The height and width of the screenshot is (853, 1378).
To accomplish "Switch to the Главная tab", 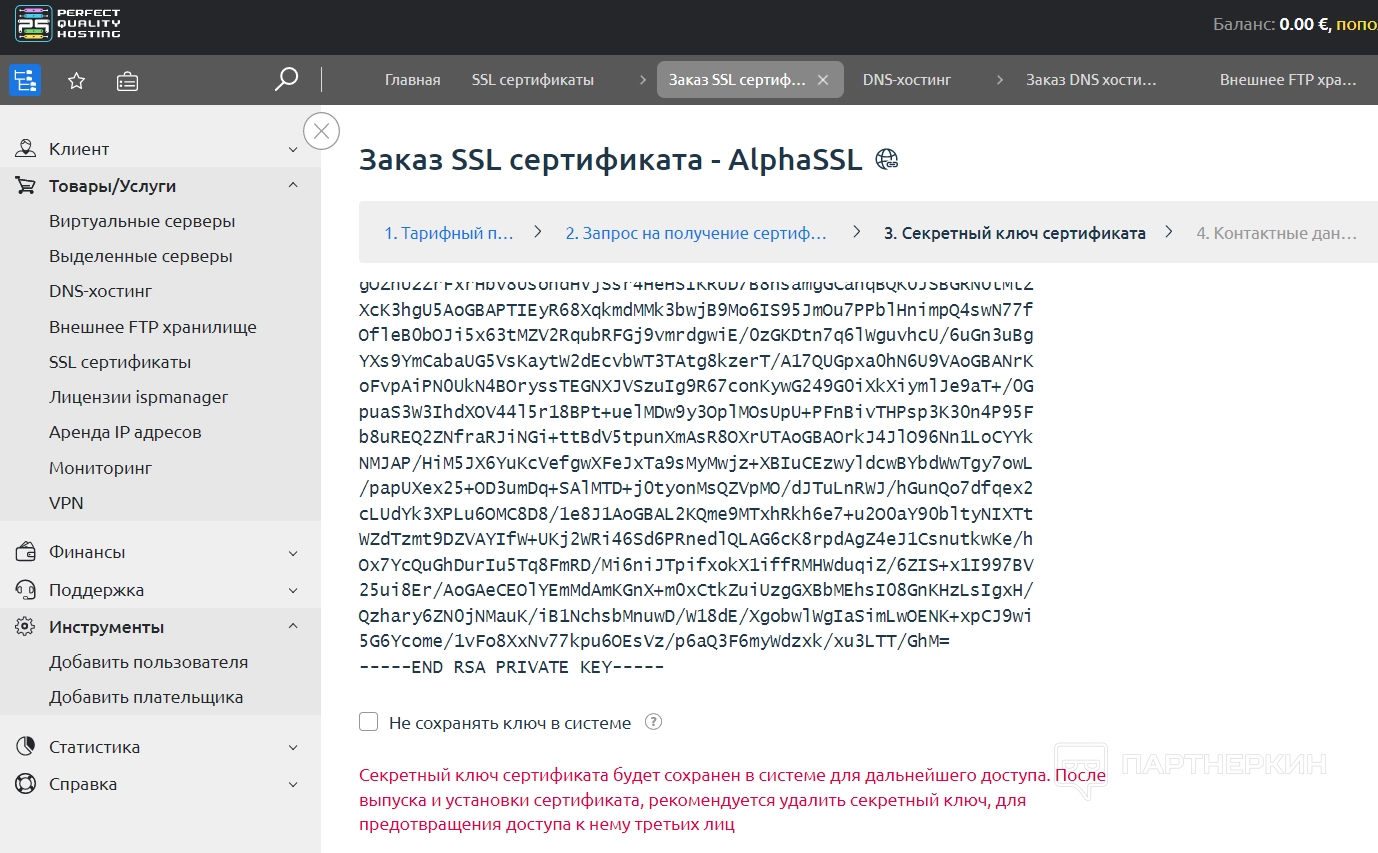I will click(412, 80).
